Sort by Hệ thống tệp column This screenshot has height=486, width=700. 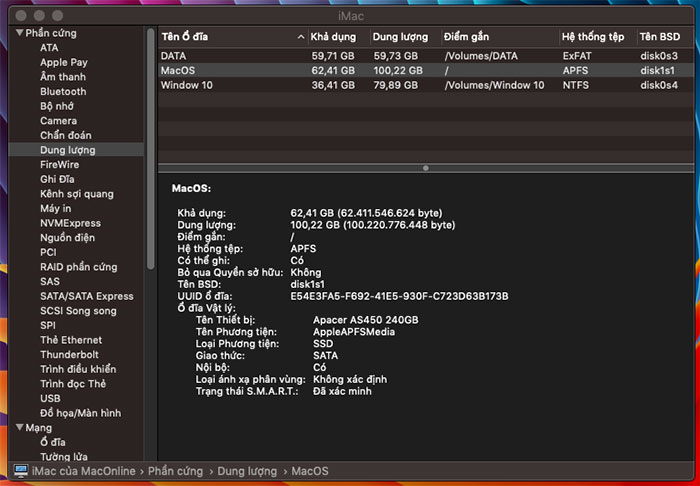tap(593, 37)
